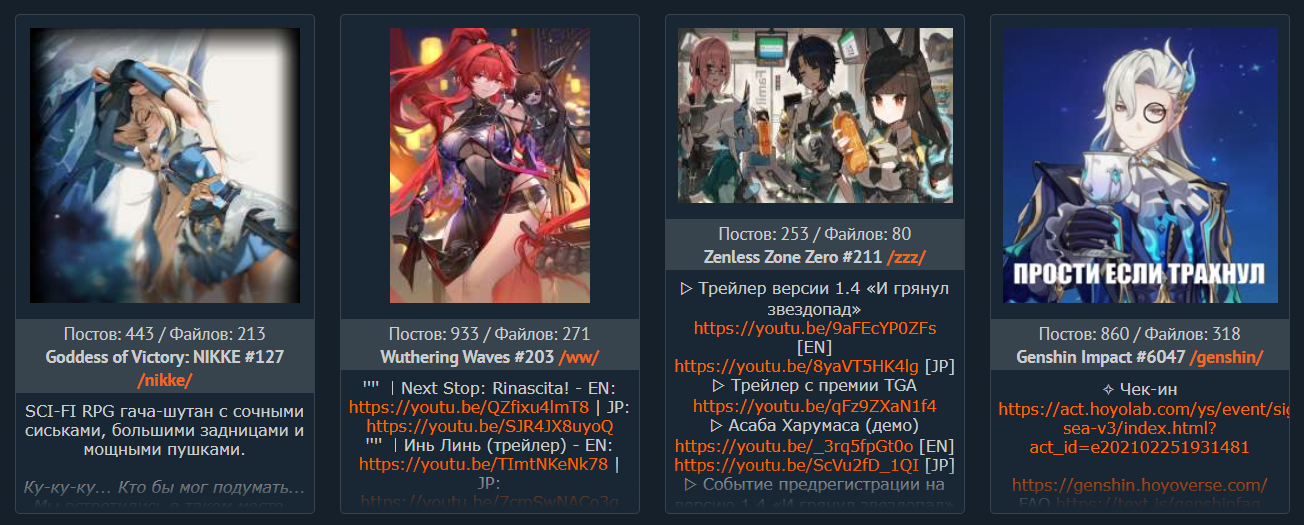Open the Wuthering Waves red-haired character thumbnail
The width and height of the screenshot is (1304, 525).
[x=490, y=165]
